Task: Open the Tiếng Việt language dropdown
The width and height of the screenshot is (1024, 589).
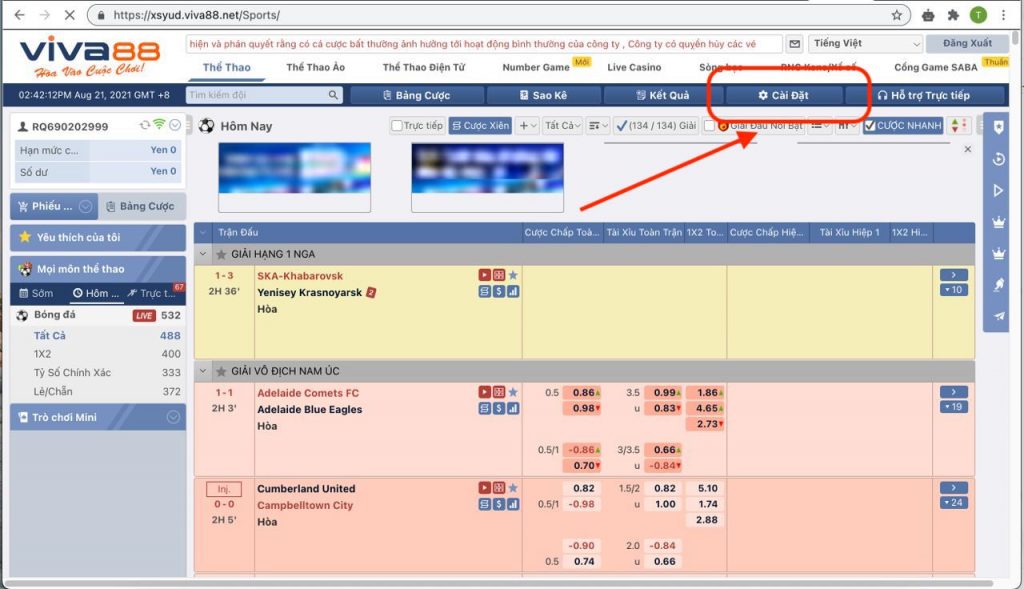Action: (x=865, y=44)
